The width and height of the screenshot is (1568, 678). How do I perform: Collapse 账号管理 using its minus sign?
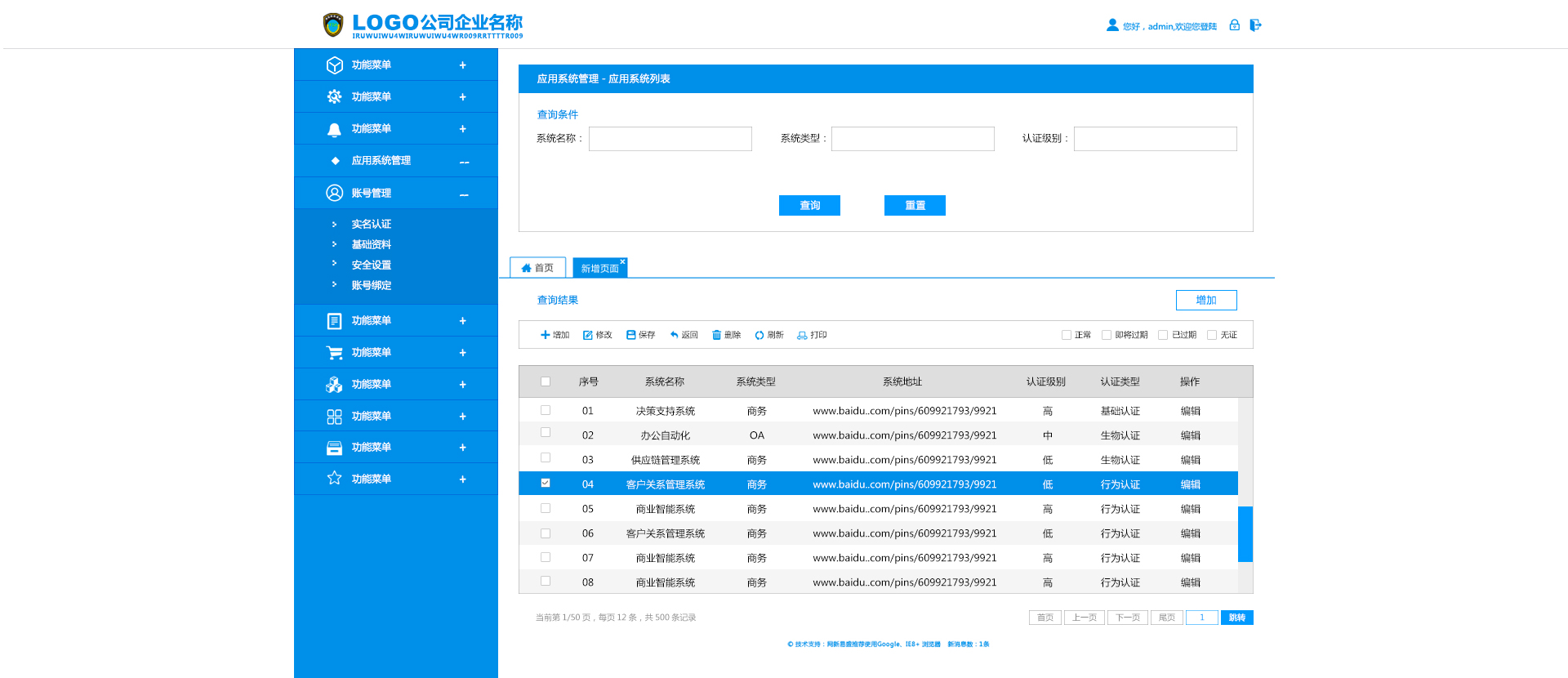464,194
